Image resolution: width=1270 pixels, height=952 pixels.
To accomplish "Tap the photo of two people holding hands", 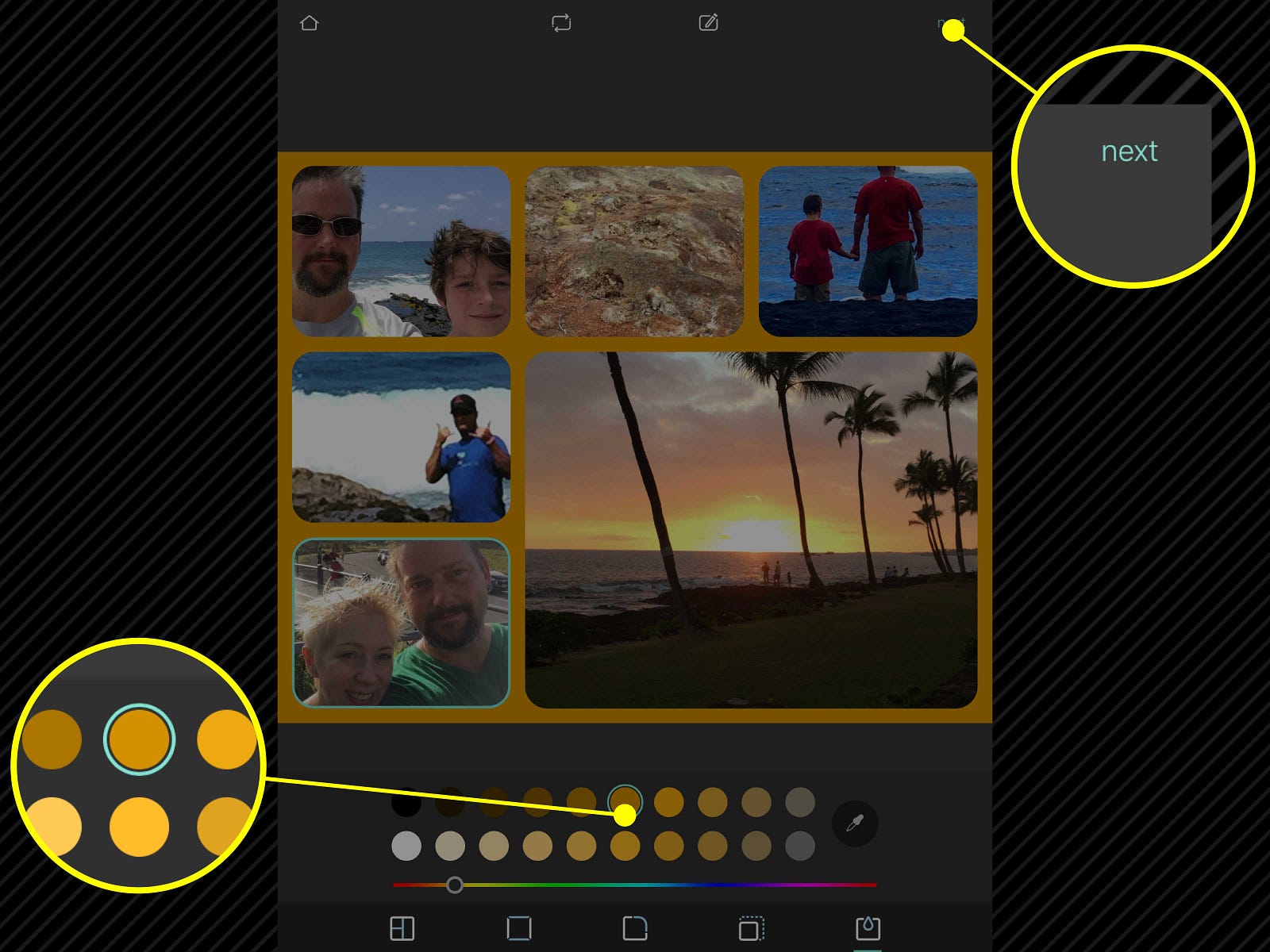I will pyautogui.click(x=868, y=251).
